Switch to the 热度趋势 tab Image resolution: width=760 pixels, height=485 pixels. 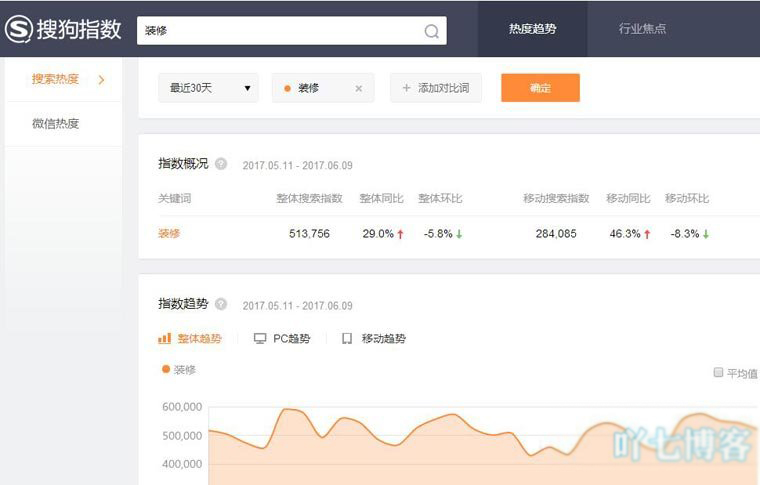pos(532,29)
